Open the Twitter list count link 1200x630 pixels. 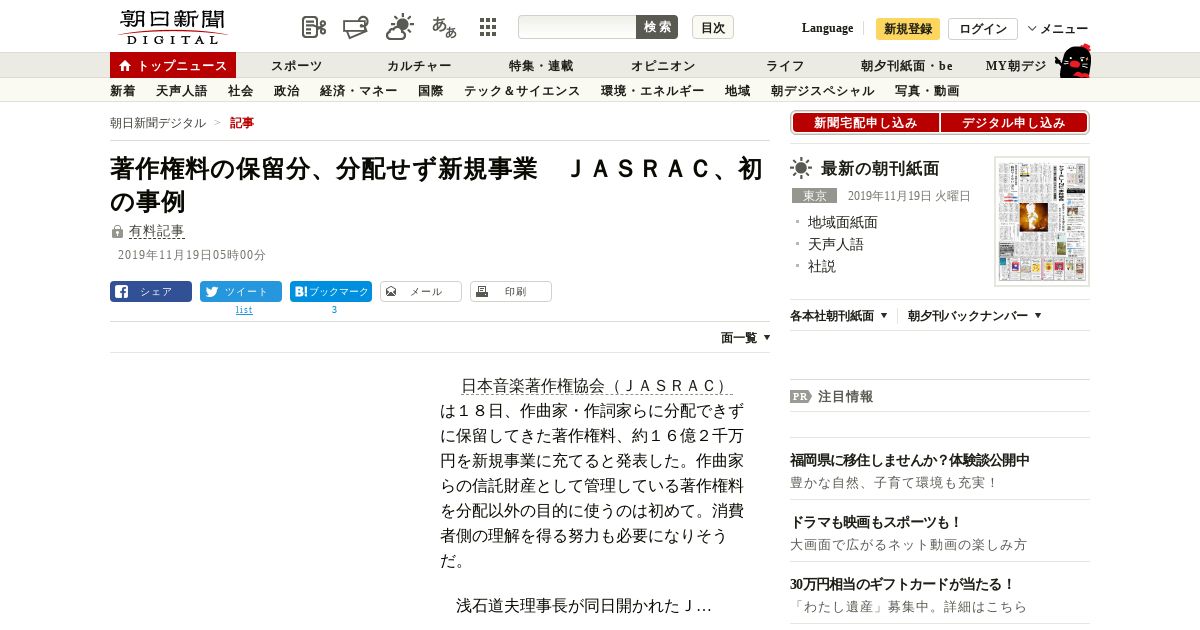244,310
